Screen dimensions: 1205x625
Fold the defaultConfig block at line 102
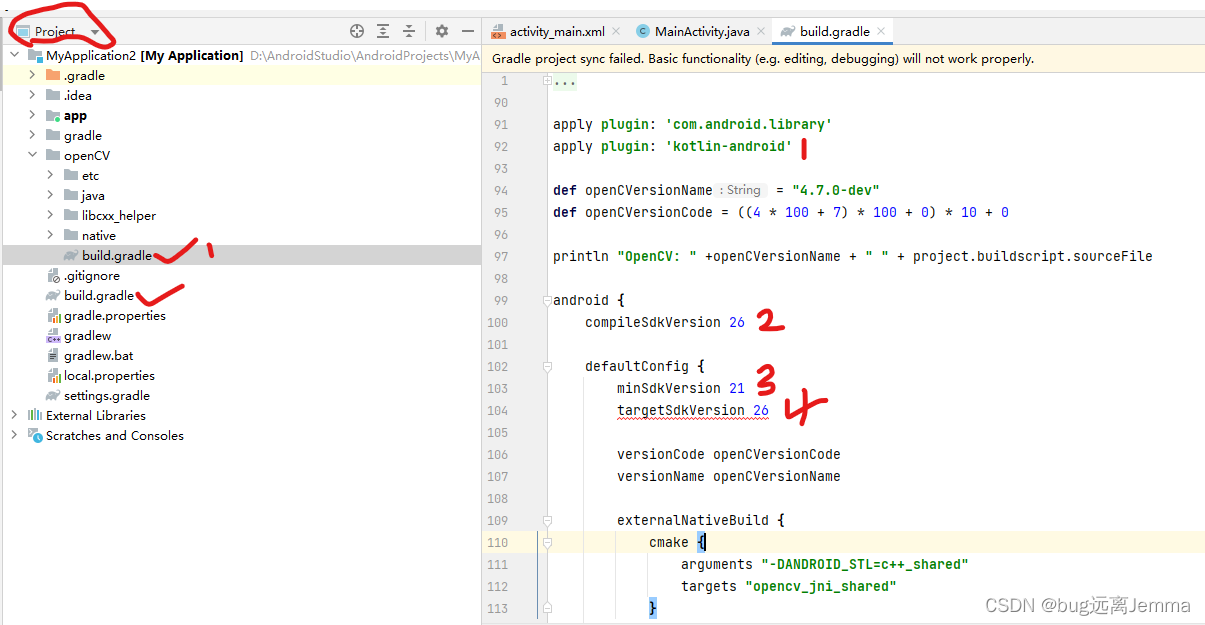(547, 366)
